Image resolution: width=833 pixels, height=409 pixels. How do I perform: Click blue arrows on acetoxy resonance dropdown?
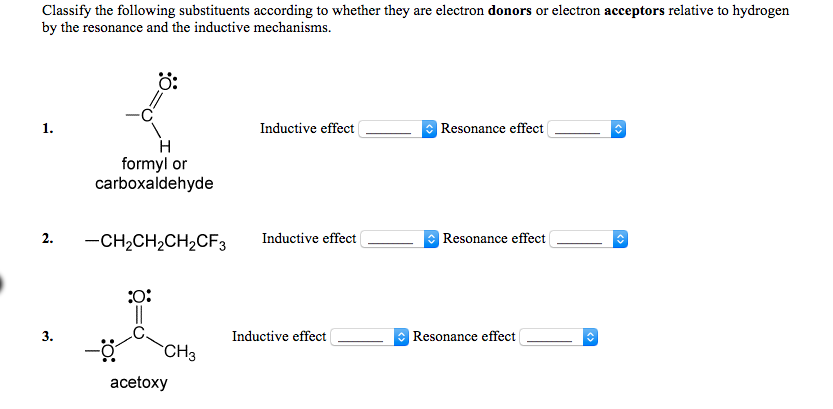[x=590, y=337]
